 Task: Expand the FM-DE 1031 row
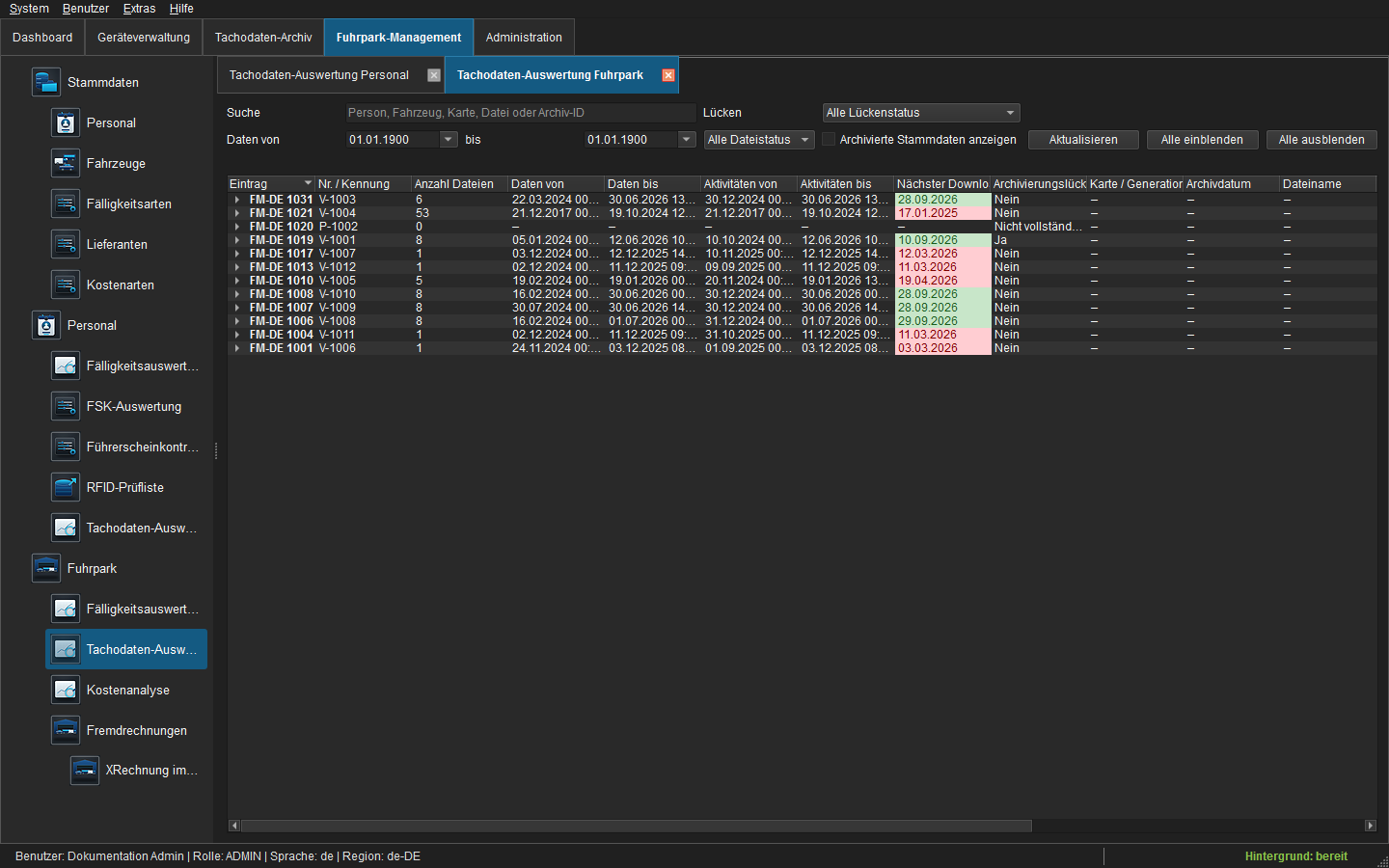(x=237, y=200)
